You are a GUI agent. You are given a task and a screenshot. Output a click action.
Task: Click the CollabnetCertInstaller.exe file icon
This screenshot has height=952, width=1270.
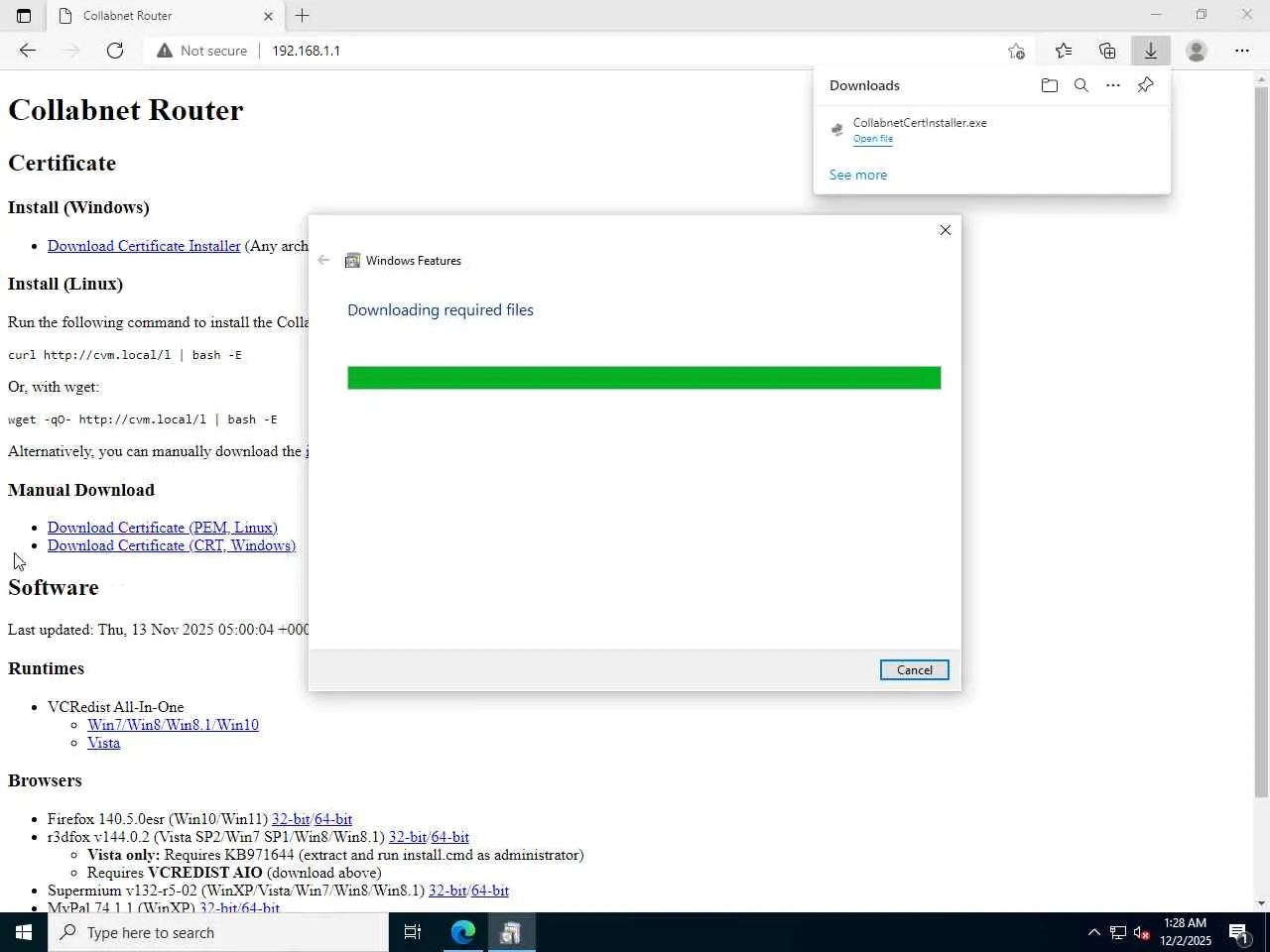point(837,130)
